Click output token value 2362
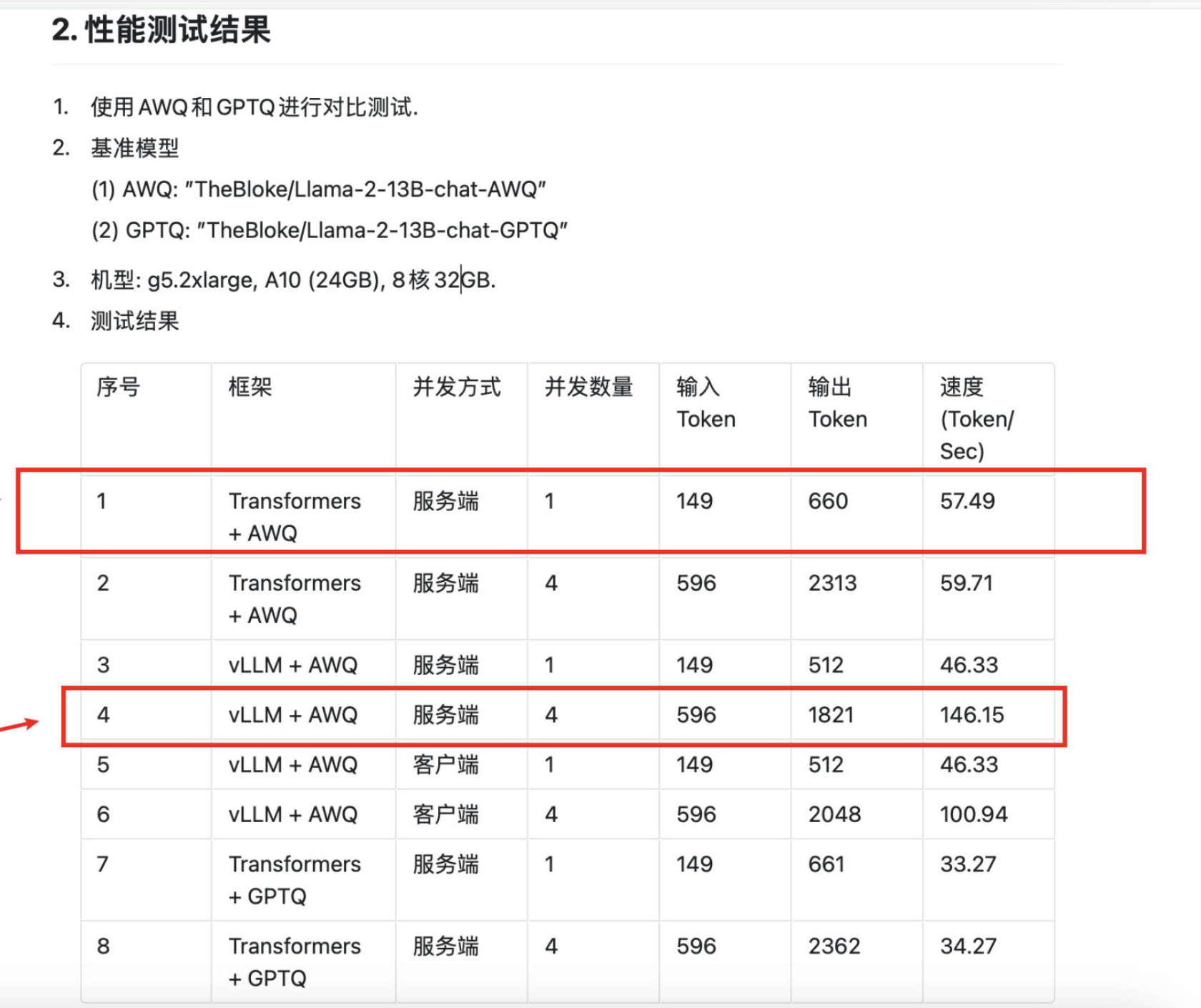1201x1008 pixels. [x=834, y=947]
